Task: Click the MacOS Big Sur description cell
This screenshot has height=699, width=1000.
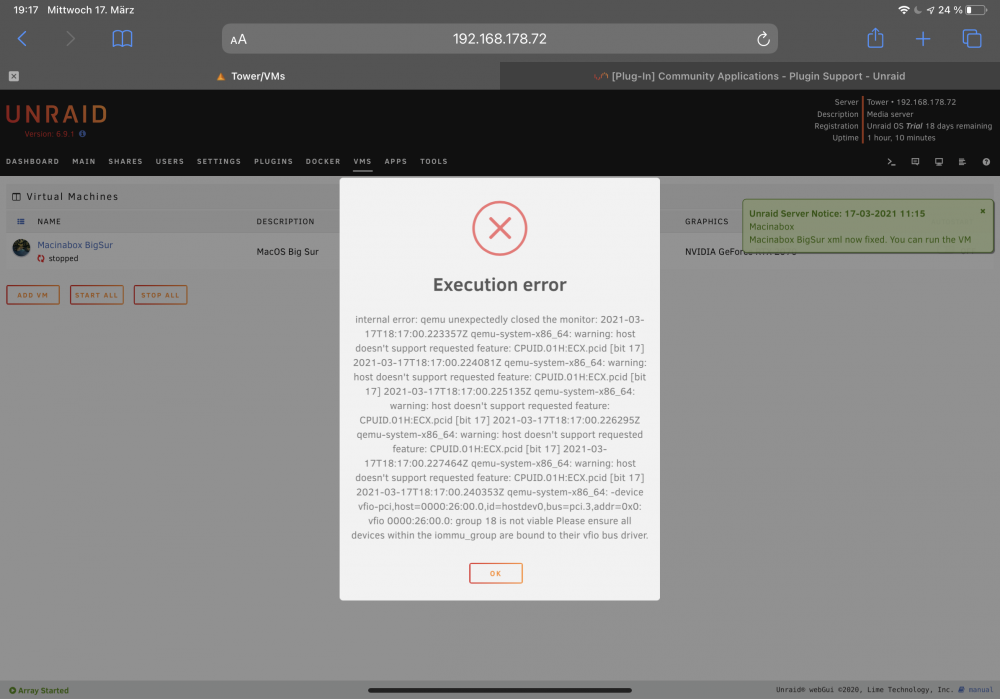Action: click(x=288, y=252)
